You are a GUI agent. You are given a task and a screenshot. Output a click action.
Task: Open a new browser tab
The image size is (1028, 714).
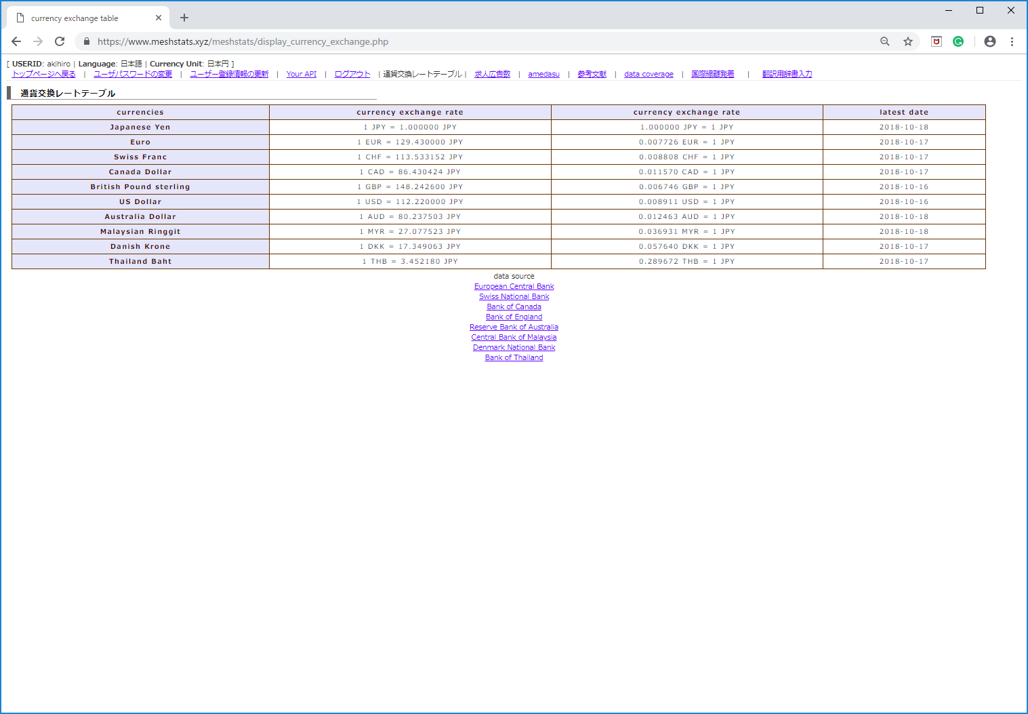[x=184, y=18]
